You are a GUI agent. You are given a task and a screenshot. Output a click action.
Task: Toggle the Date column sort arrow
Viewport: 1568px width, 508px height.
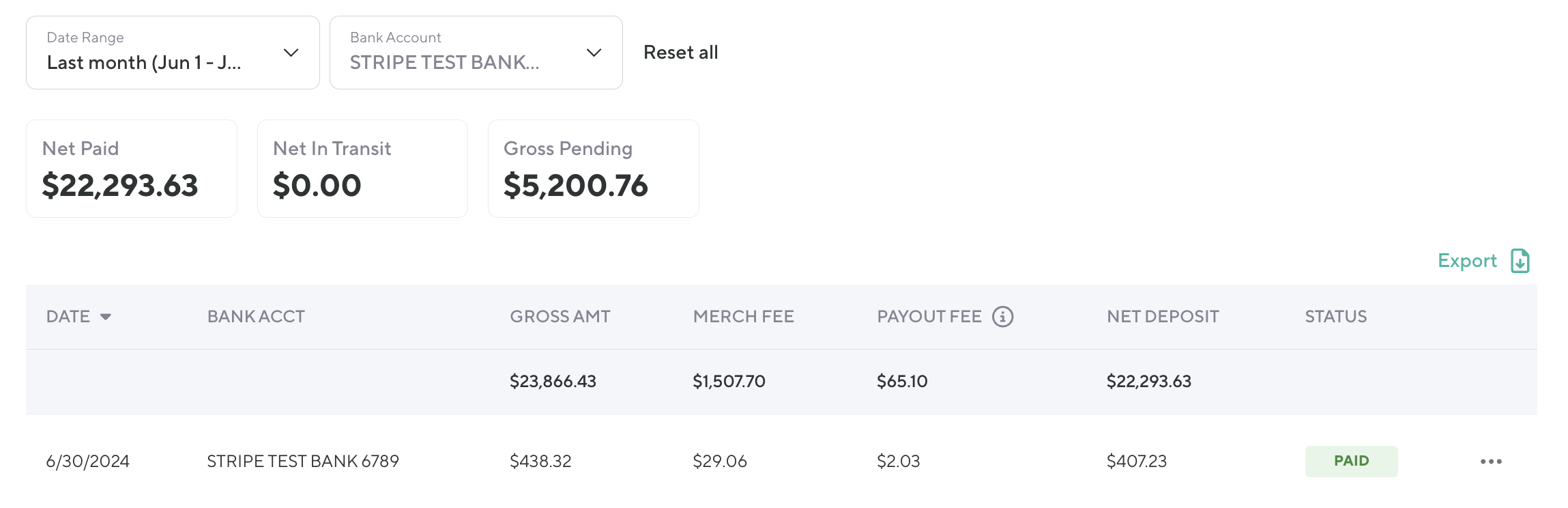[106, 317]
